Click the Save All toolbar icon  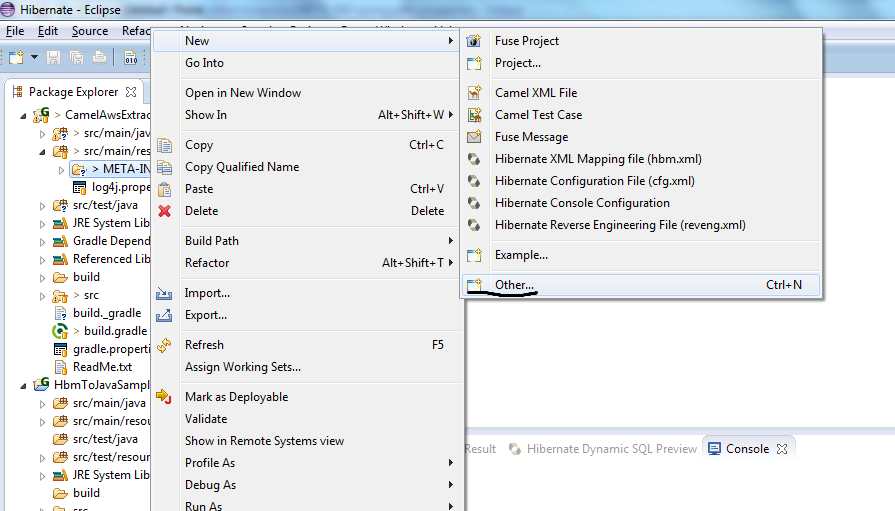pos(76,57)
